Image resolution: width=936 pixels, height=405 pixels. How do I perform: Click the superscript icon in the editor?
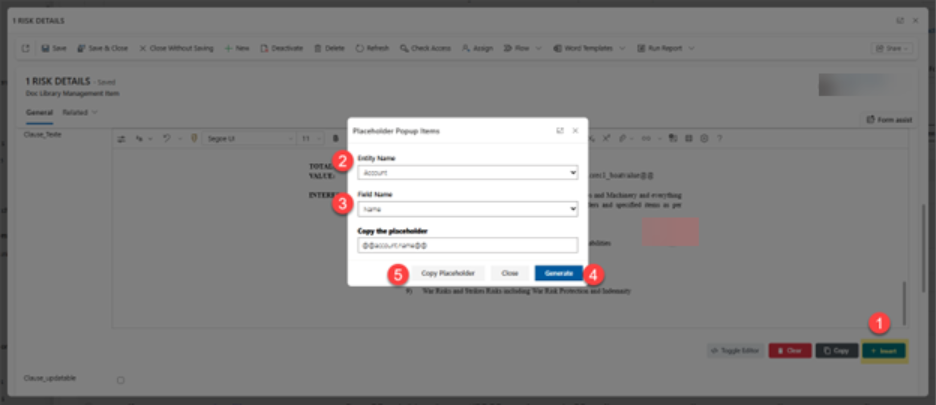click(606, 139)
